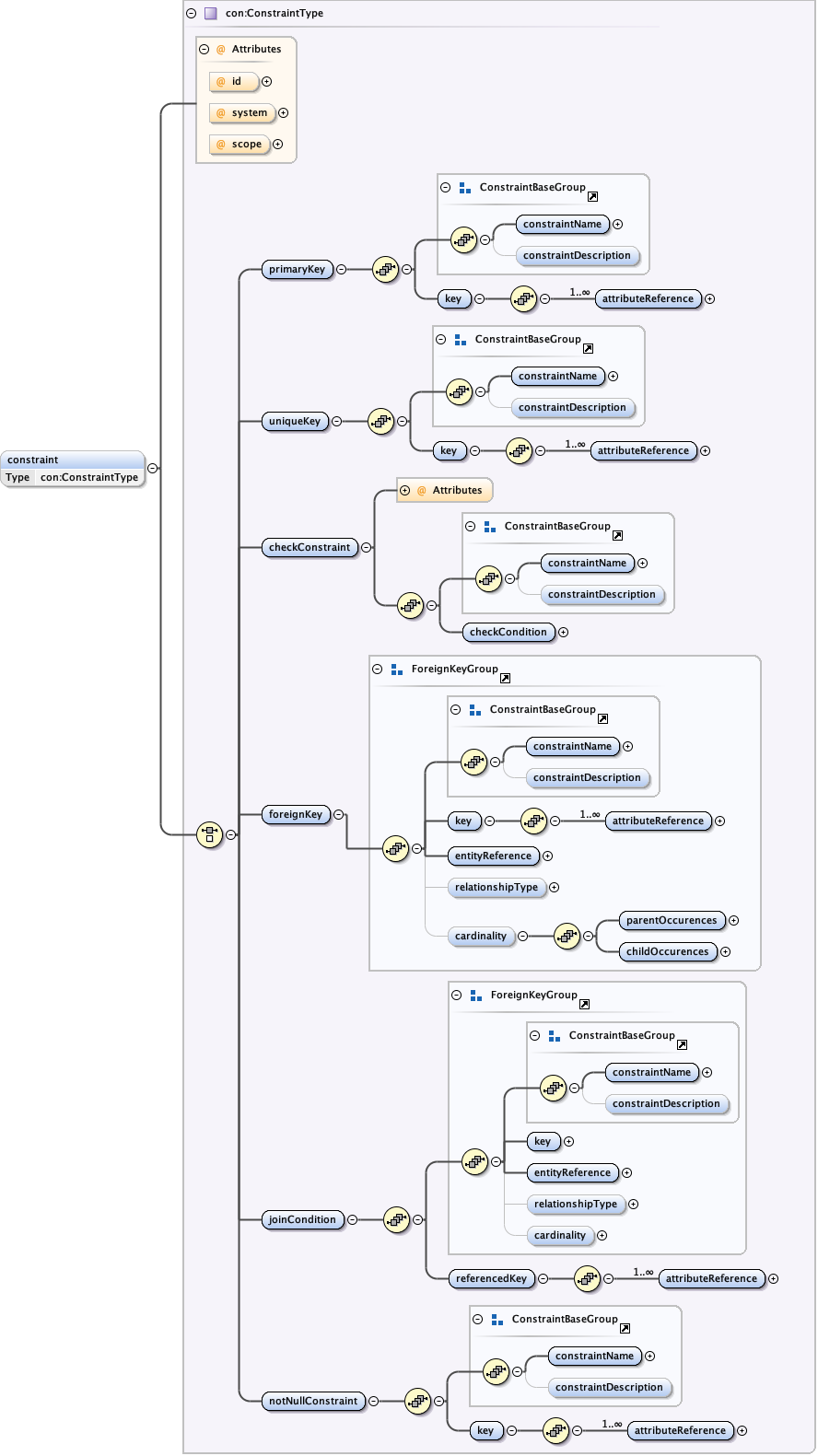818x1456 pixels.
Task: Select the checkConstraint element node
Action: pyautogui.click(x=310, y=548)
